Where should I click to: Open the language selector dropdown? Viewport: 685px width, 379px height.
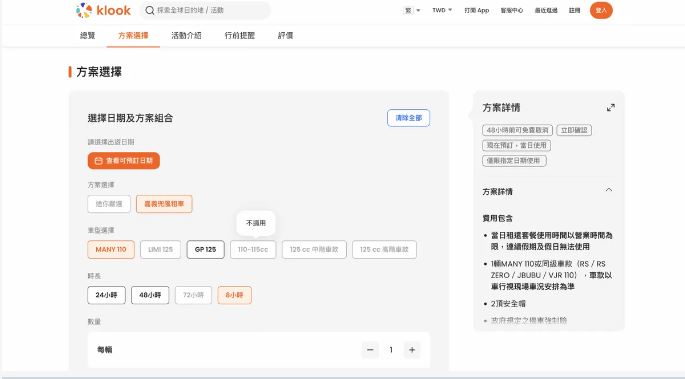(412, 10)
